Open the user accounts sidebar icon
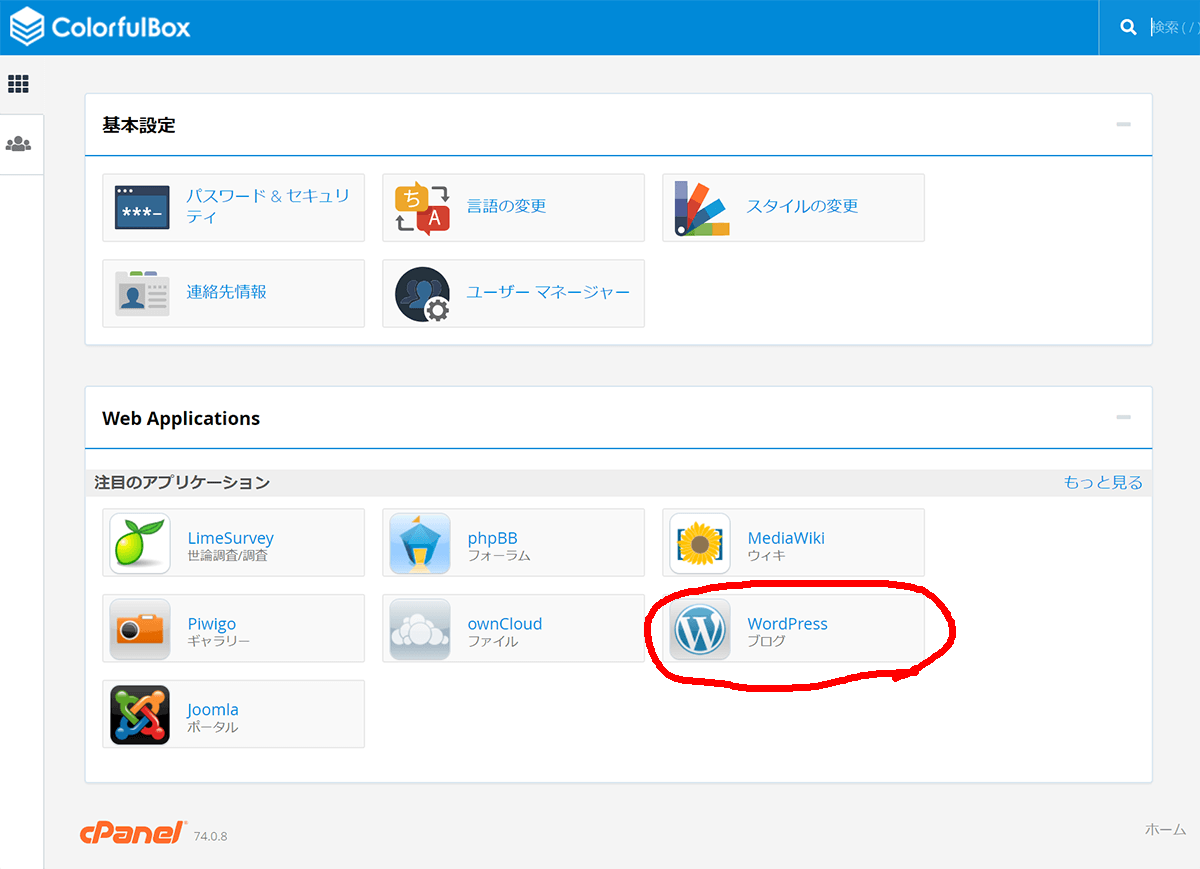1200x869 pixels. point(18,144)
